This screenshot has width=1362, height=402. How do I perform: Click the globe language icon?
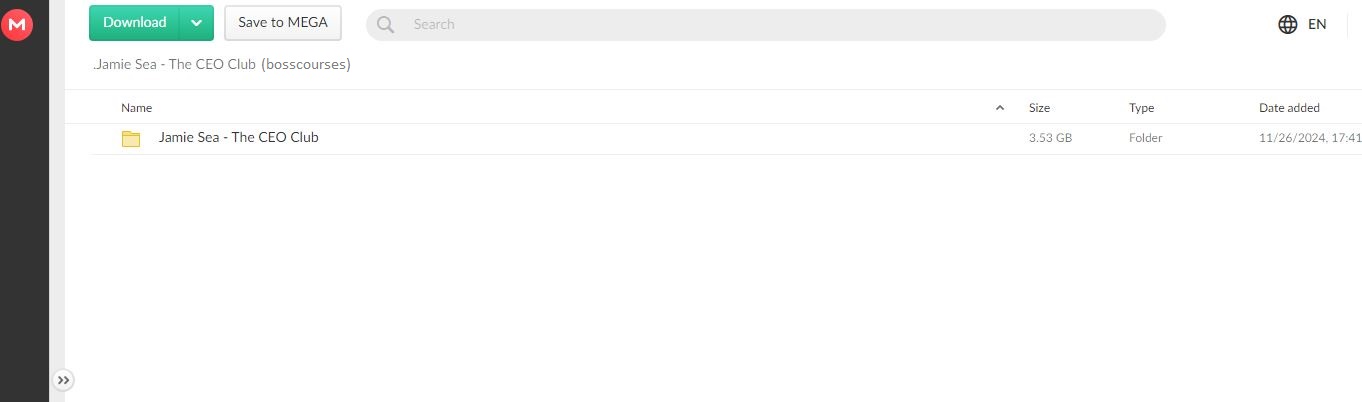pos(1288,25)
